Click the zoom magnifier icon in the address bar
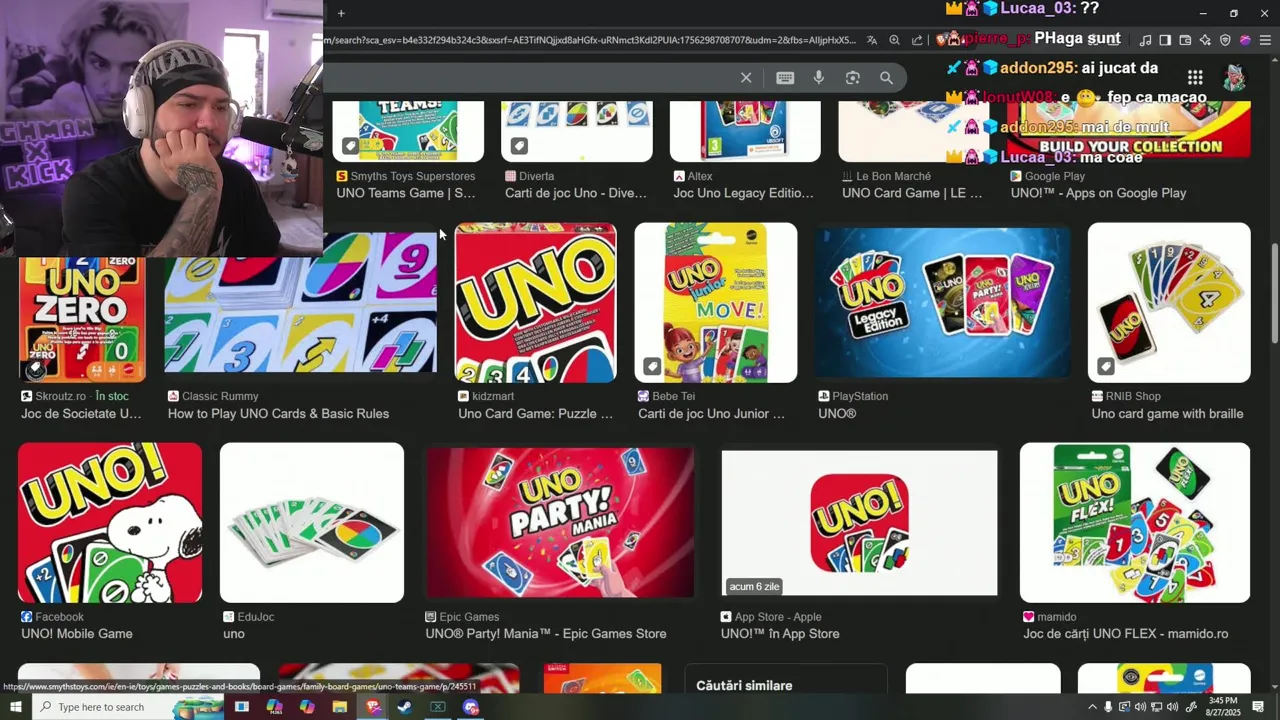Image resolution: width=1280 pixels, height=720 pixels. 895,40
